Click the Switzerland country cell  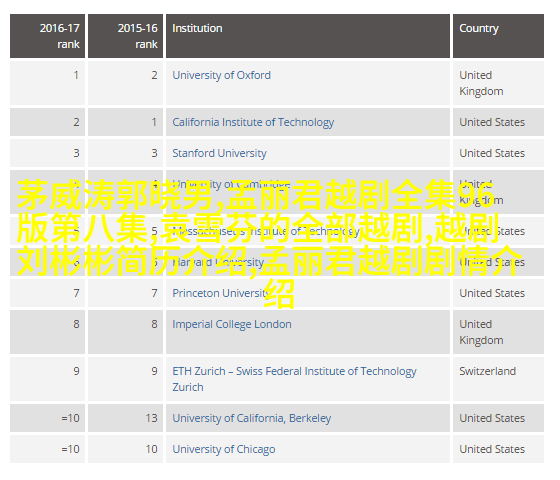498,379
